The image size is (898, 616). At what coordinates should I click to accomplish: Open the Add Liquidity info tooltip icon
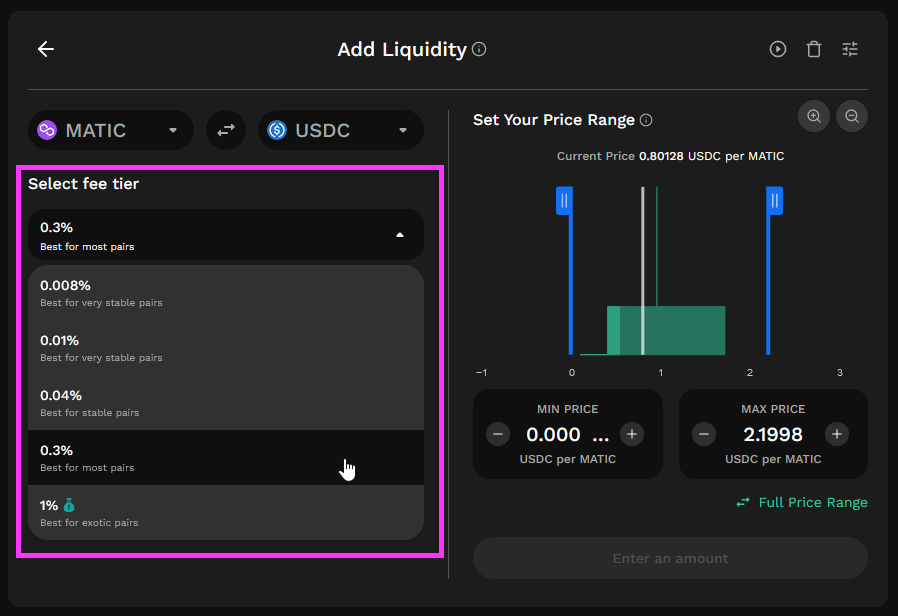479,49
